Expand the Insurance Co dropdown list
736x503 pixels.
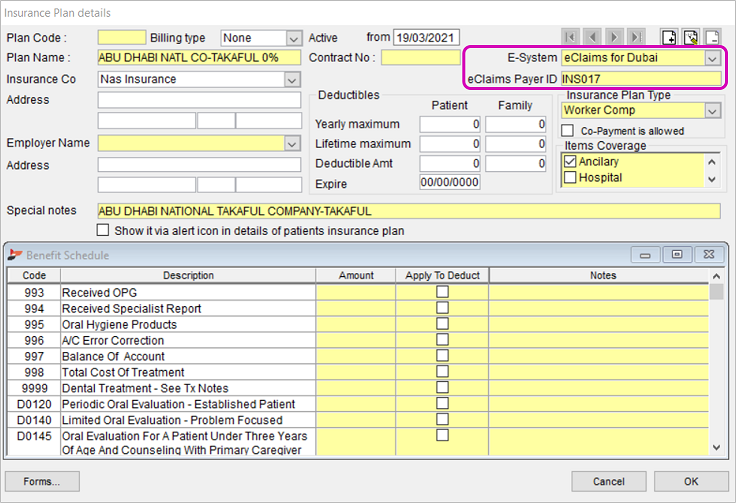293,79
